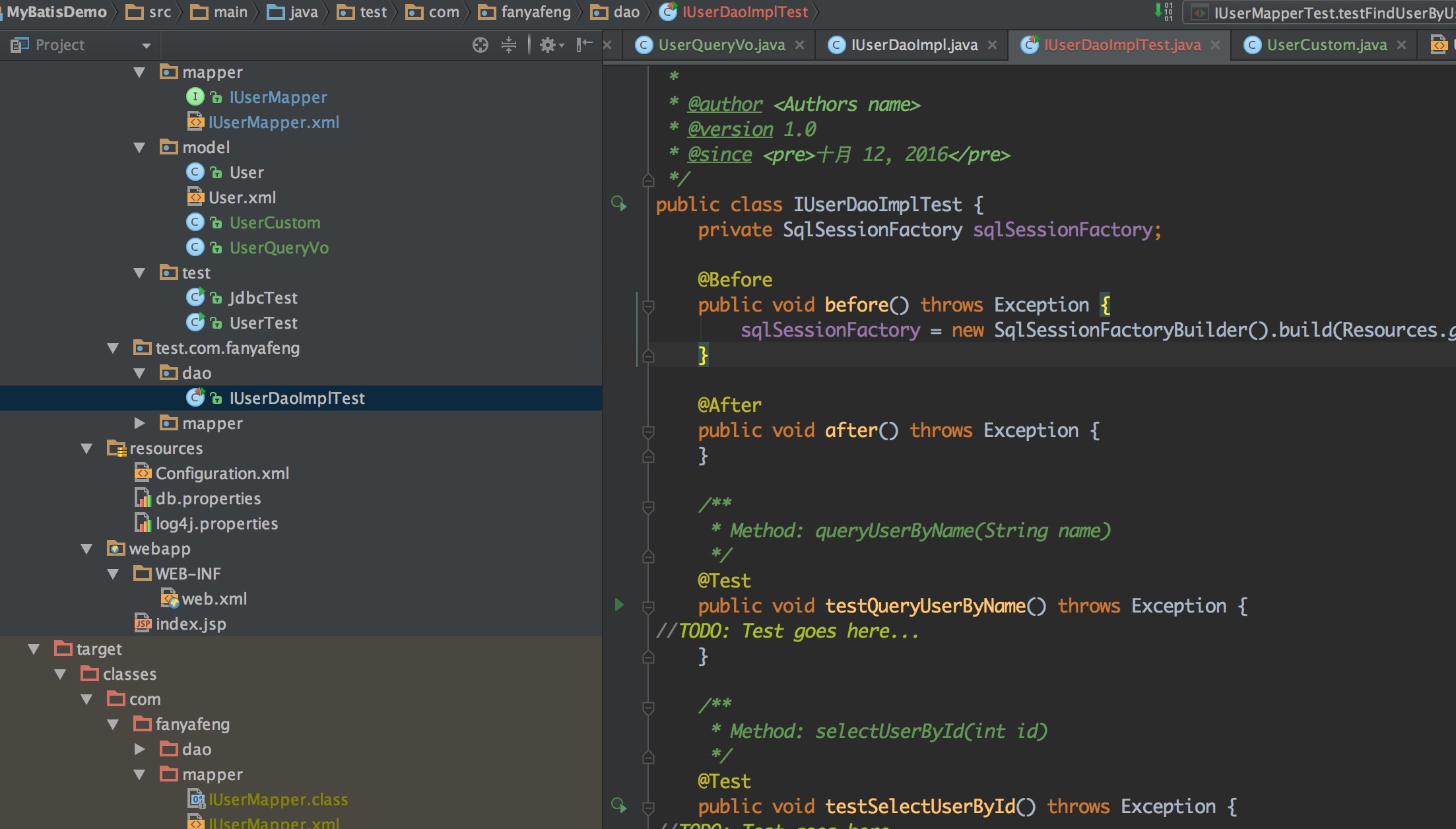The width and height of the screenshot is (1456, 829).
Task: Select IUserMapper.class in target
Action: (278, 799)
